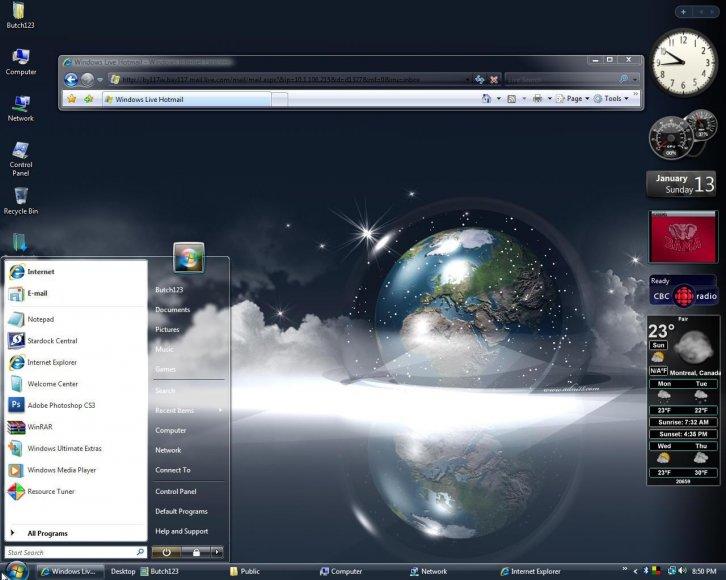
Task: Open Print dropdown arrow
Action: pyautogui.click(x=550, y=99)
